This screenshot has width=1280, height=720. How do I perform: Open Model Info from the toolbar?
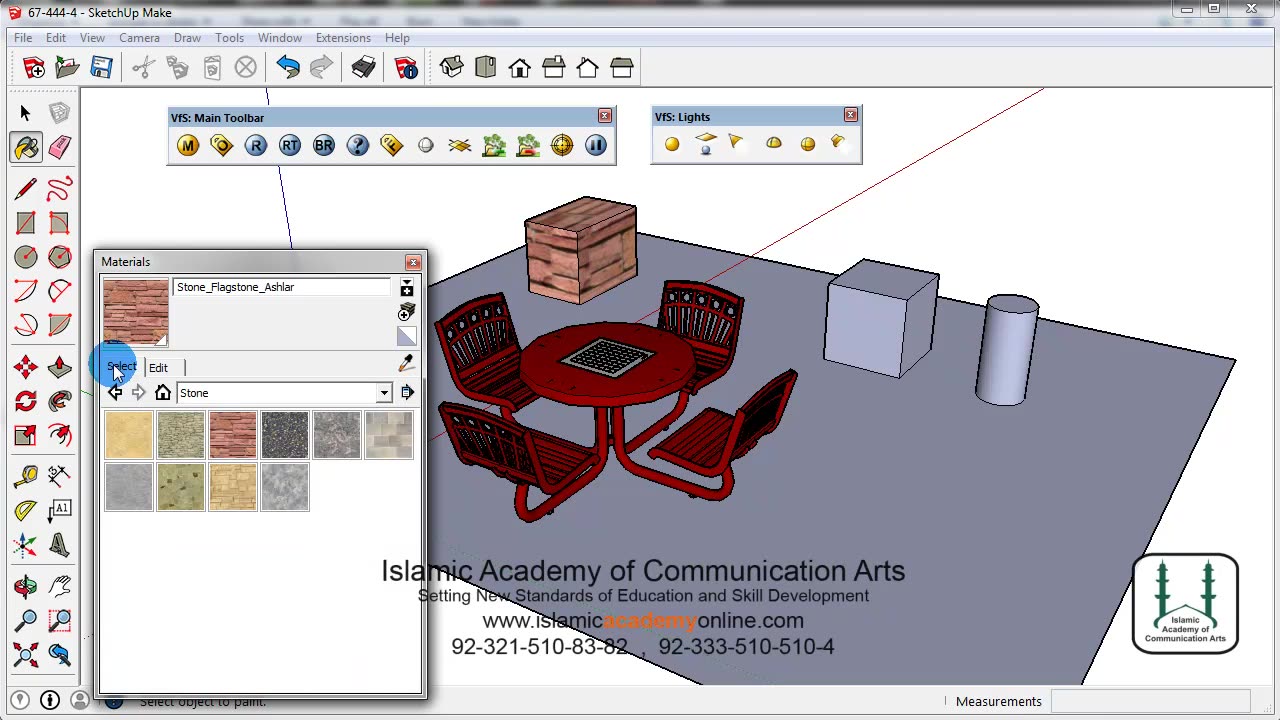[x=406, y=67]
